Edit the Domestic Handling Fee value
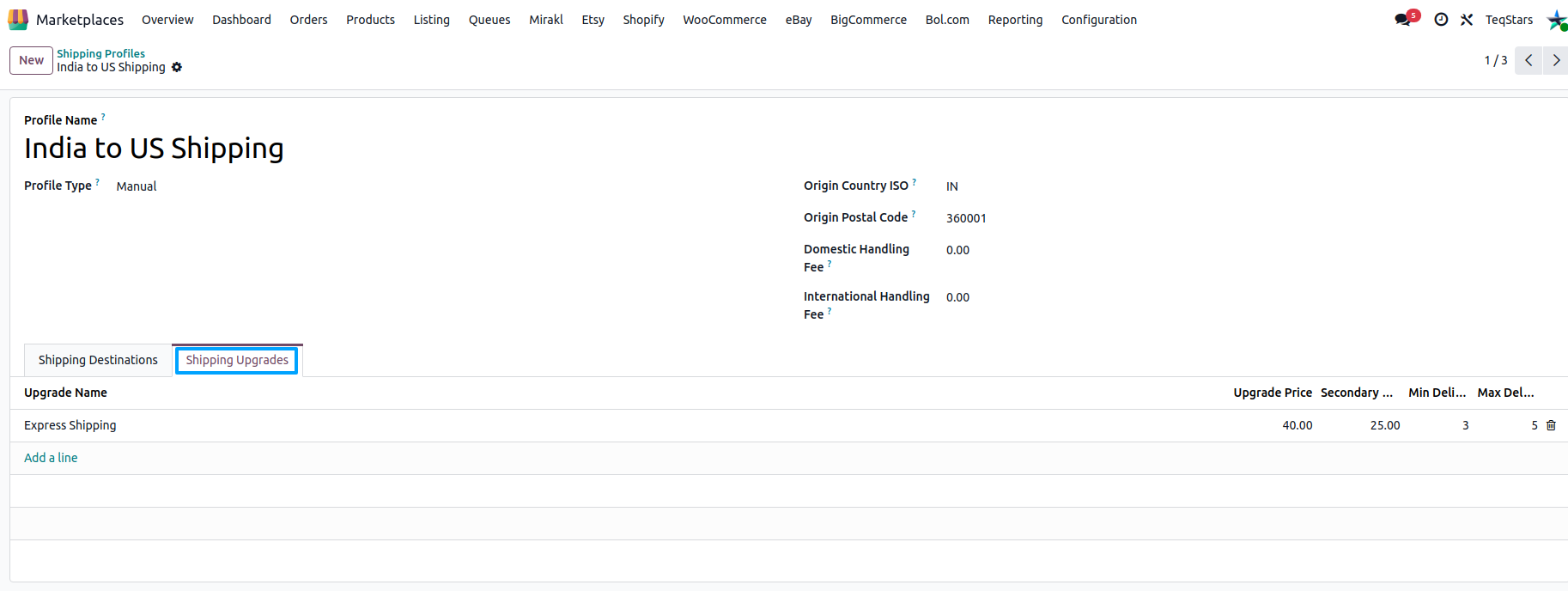This screenshot has height=591, width=1568. point(957,250)
